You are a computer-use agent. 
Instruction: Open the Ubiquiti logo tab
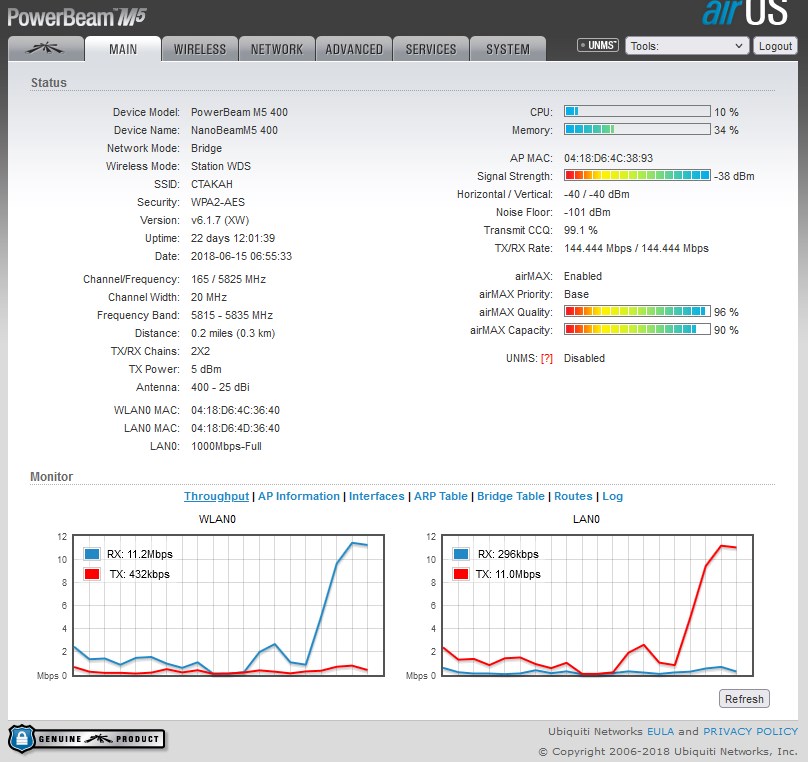pos(46,49)
